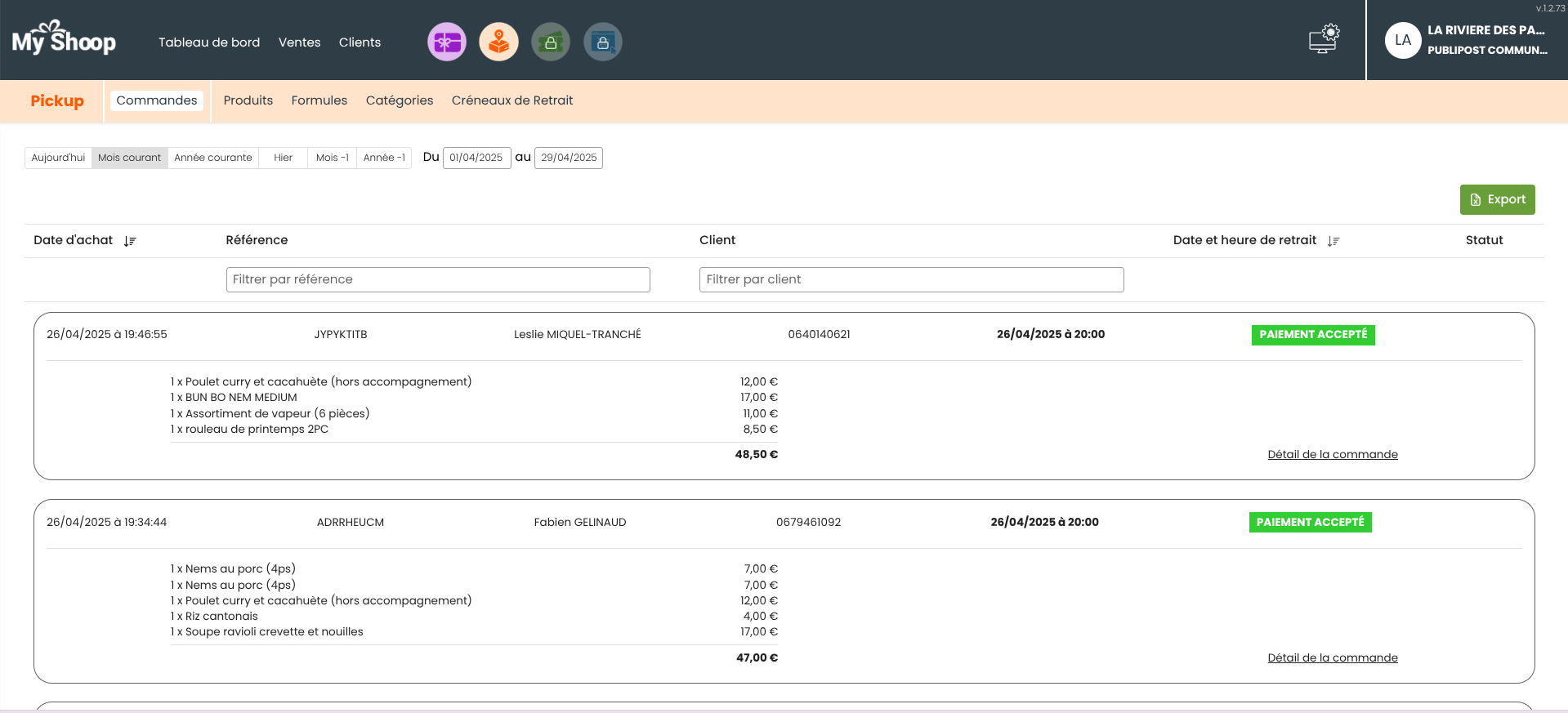Open the Ventes menu

[299, 42]
